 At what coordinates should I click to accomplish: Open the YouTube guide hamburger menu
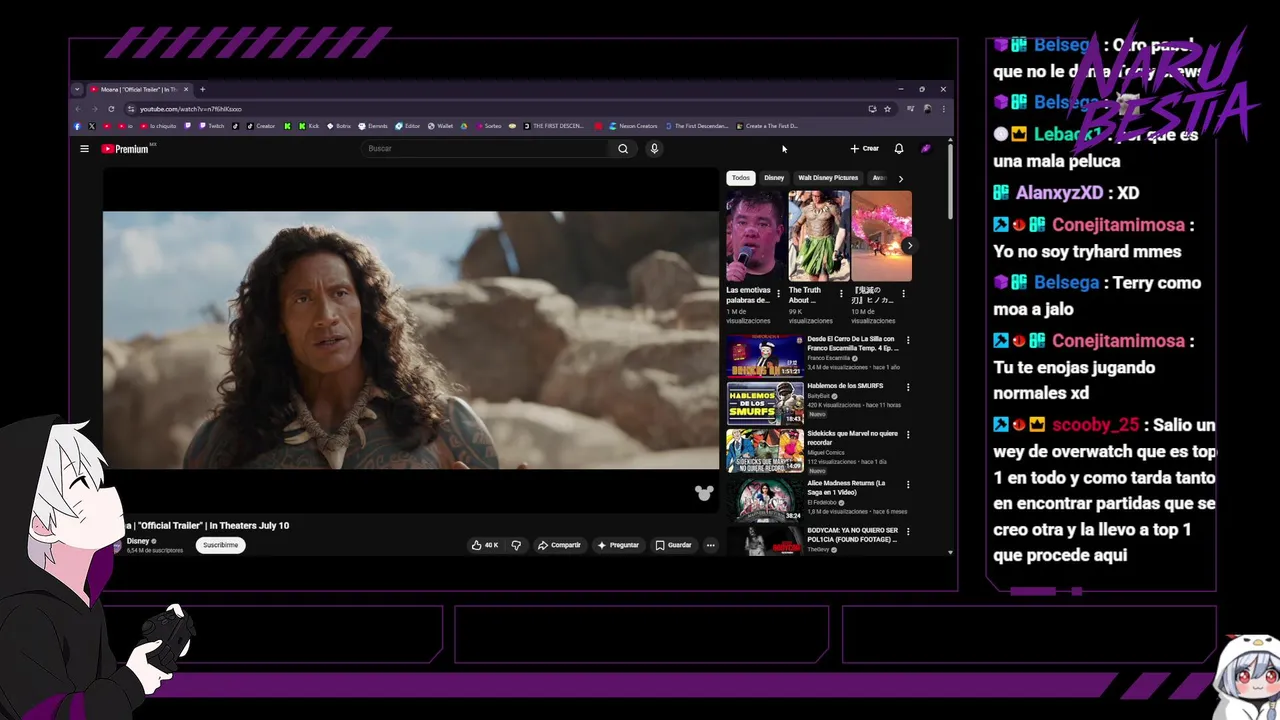84,149
